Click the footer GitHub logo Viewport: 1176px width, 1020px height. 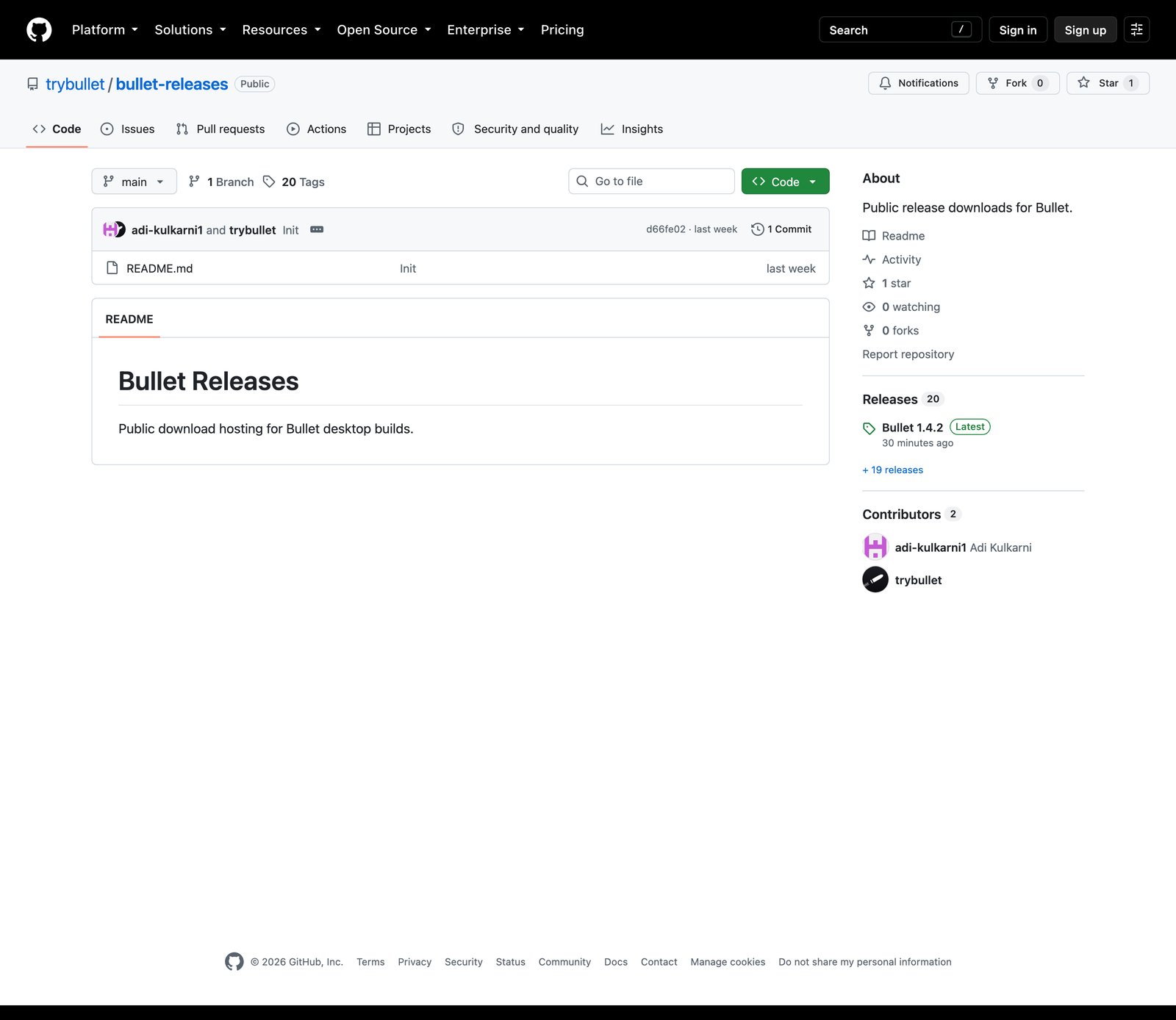tap(234, 961)
